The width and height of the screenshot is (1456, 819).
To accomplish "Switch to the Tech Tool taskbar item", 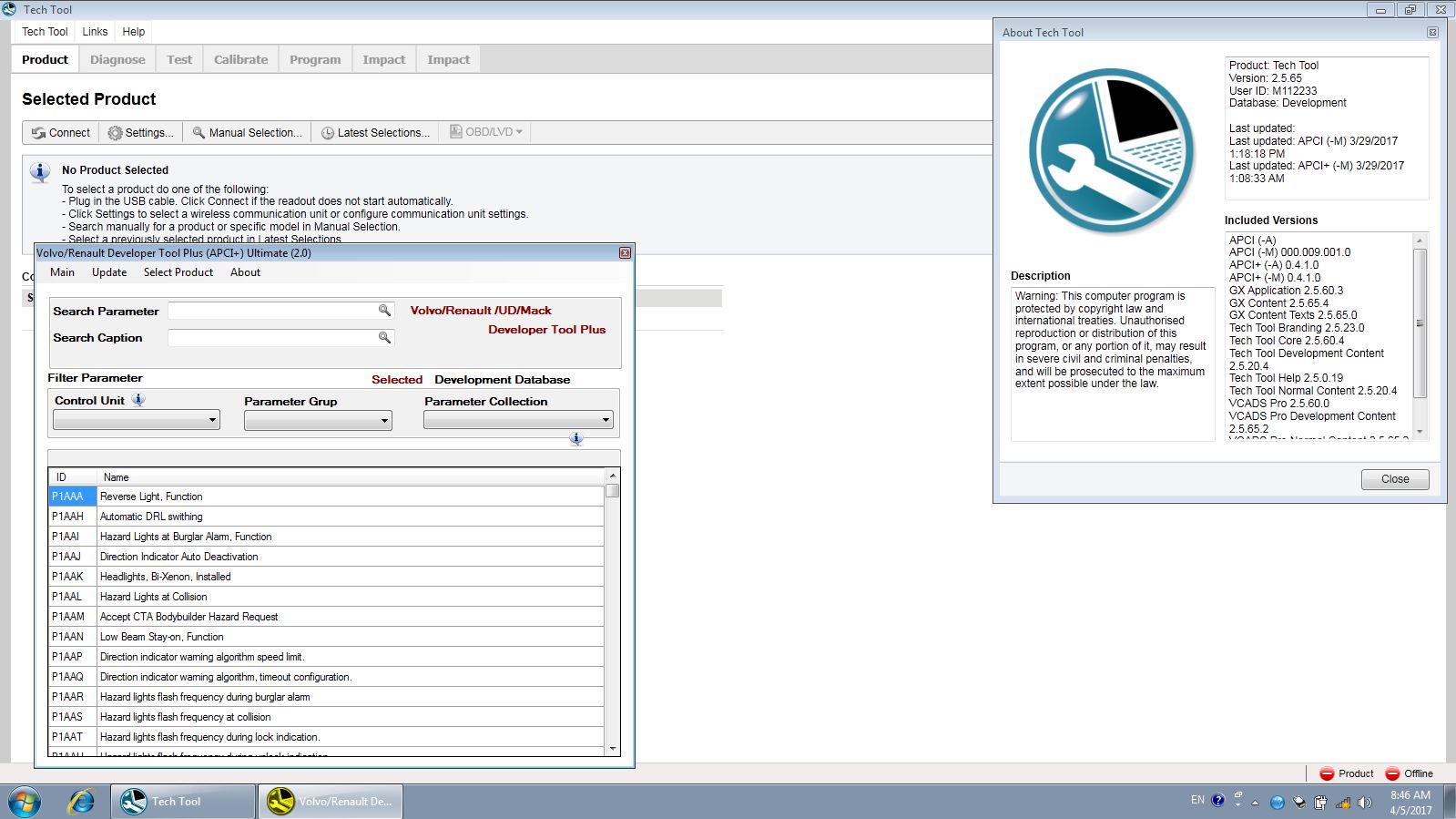I will point(183,802).
